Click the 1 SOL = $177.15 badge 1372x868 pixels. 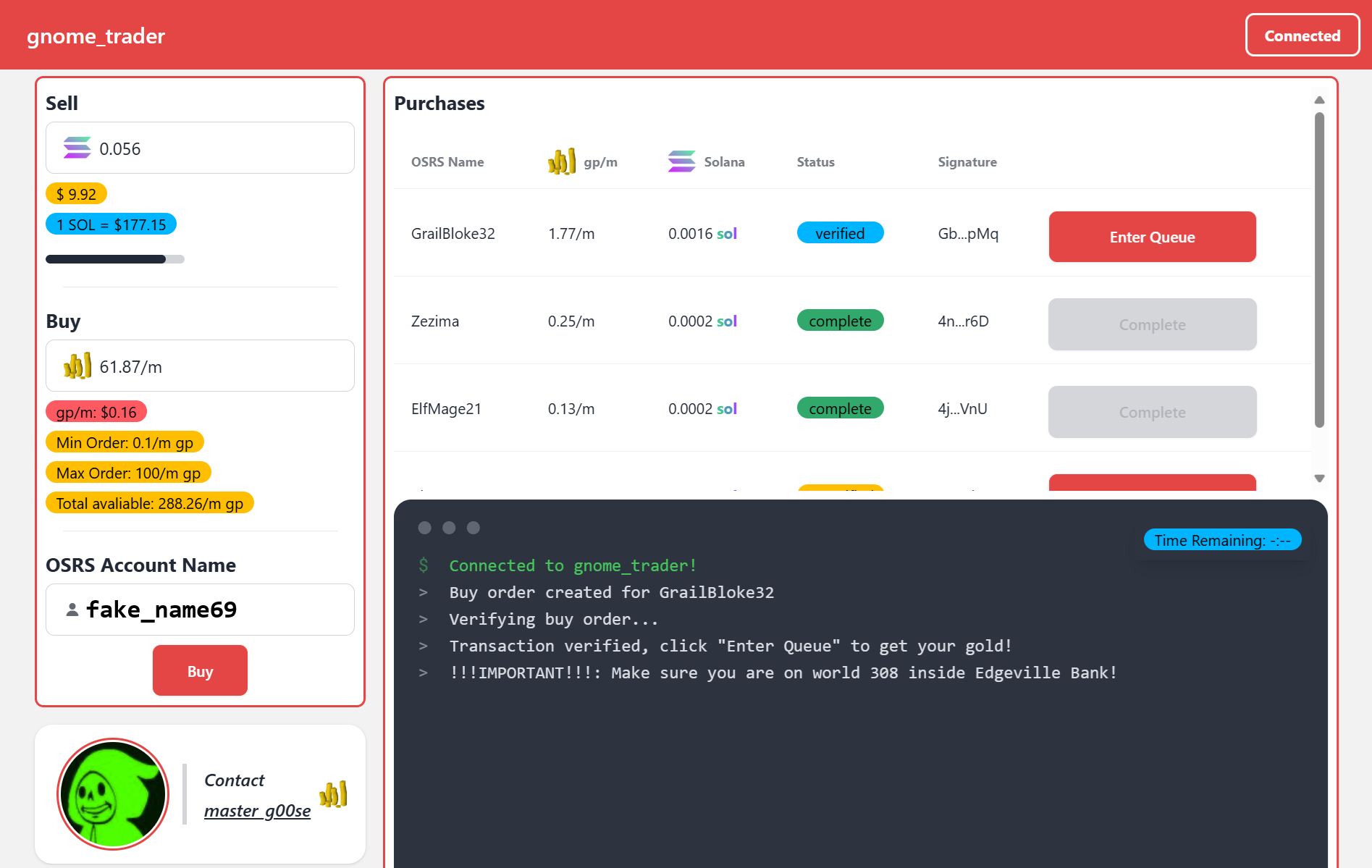point(111,224)
